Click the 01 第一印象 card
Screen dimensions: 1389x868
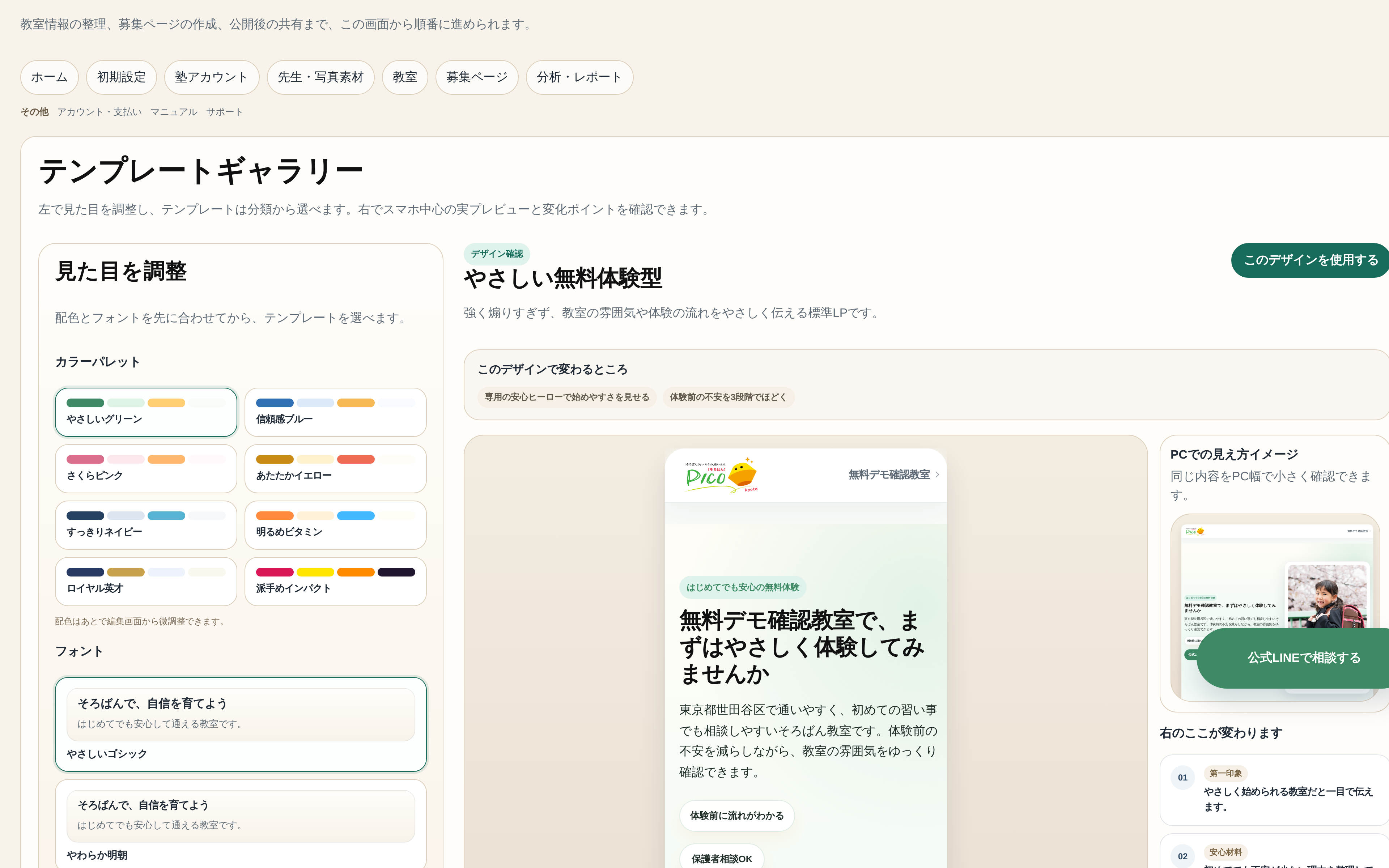(x=1274, y=790)
